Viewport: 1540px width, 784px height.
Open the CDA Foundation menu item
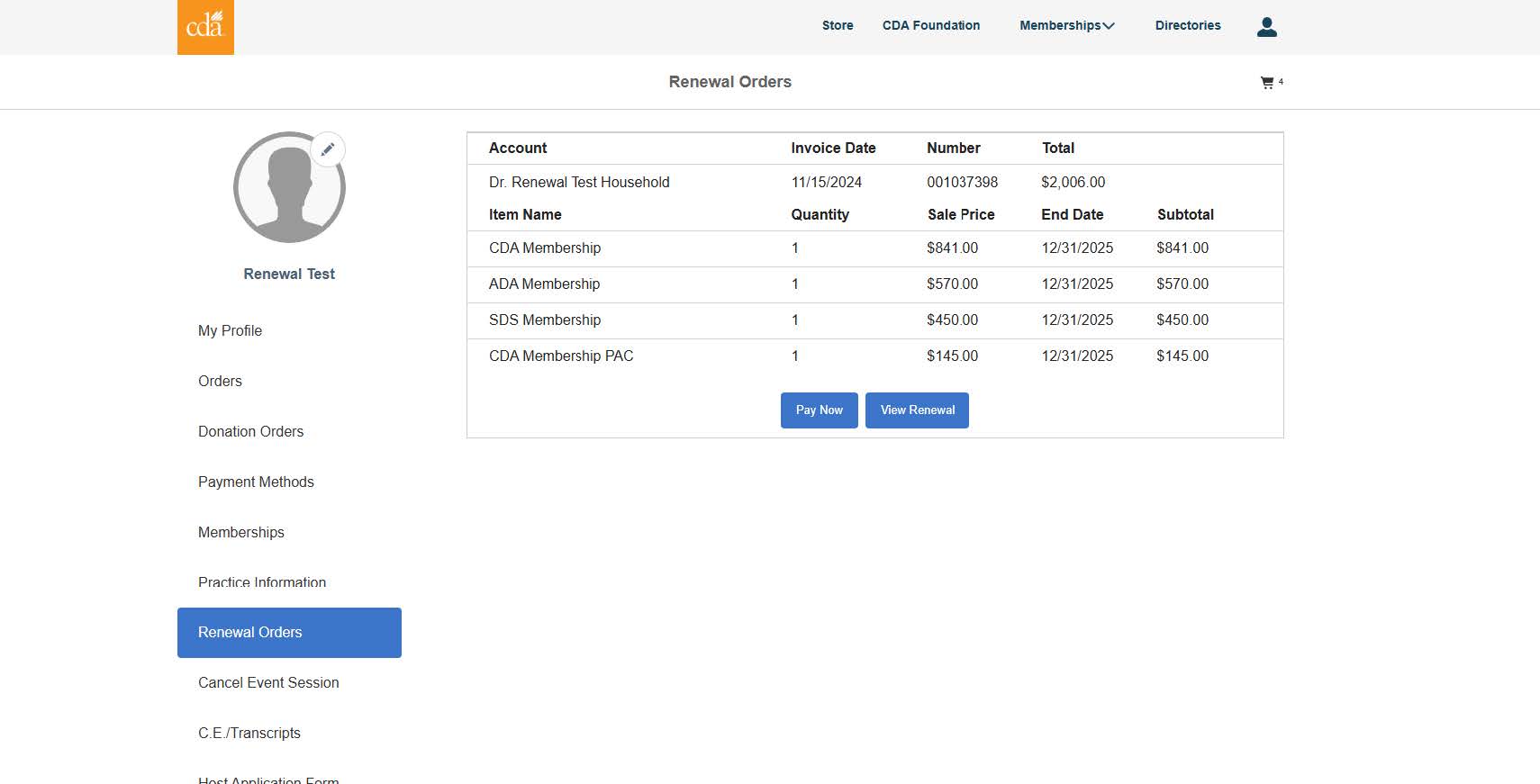(931, 25)
